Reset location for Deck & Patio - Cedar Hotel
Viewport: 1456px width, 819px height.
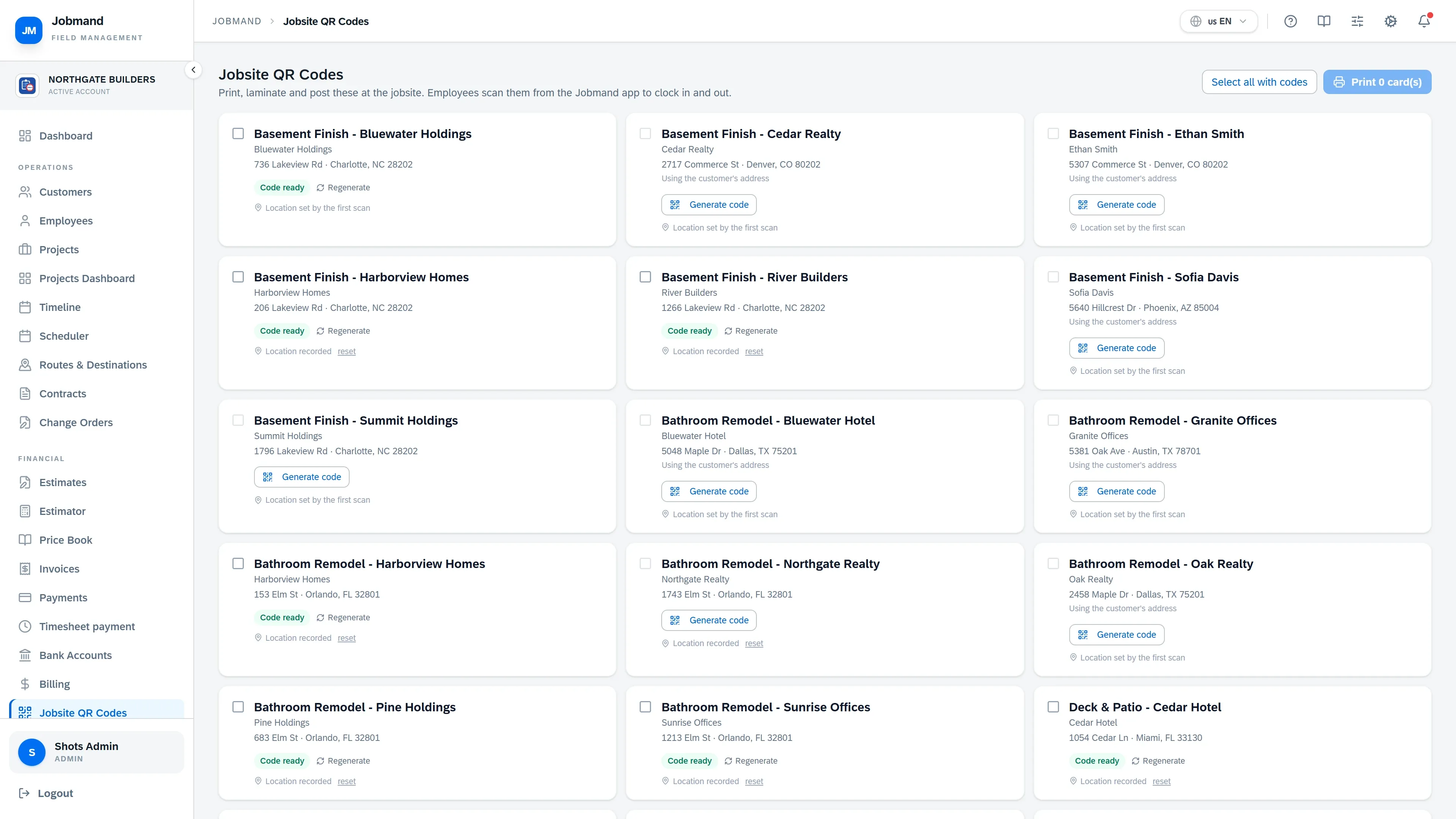point(1161,781)
